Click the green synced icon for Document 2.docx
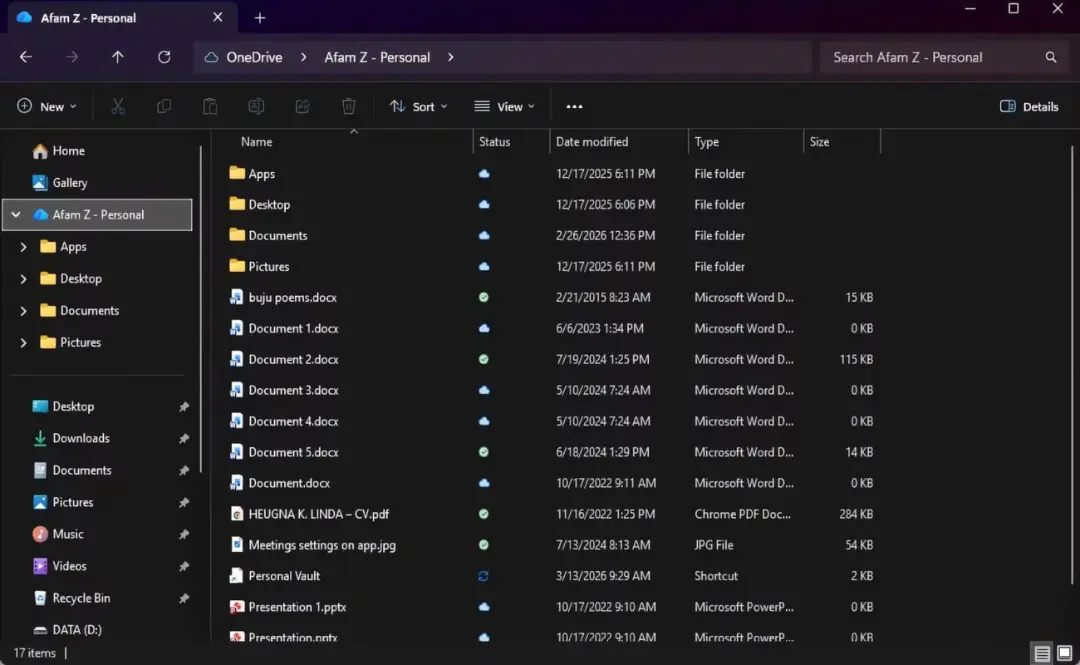This screenshot has width=1080, height=665. point(484,359)
